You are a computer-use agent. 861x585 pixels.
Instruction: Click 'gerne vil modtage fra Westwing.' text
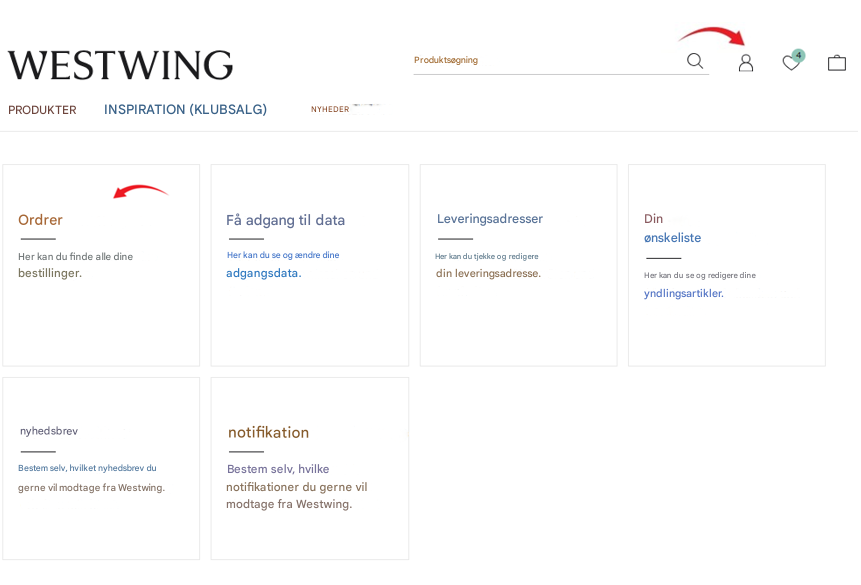coord(91,488)
